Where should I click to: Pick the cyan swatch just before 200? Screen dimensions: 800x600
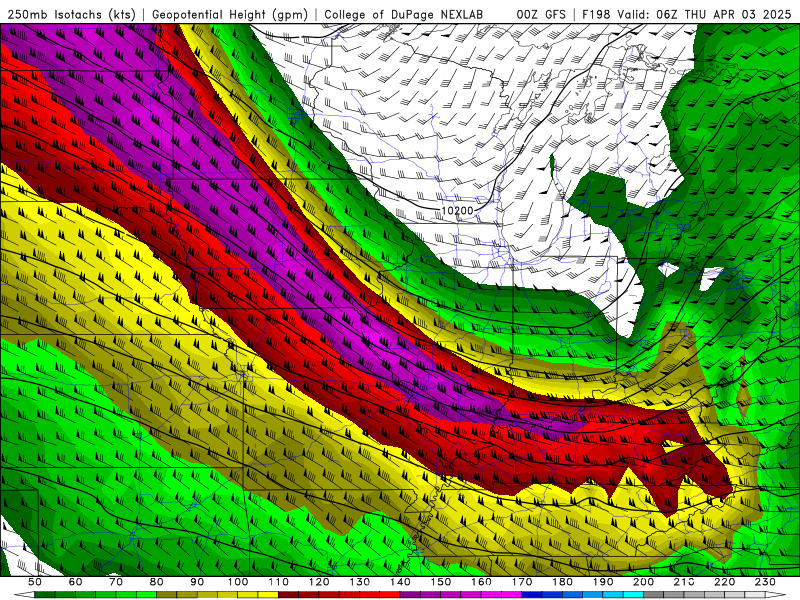(633, 595)
